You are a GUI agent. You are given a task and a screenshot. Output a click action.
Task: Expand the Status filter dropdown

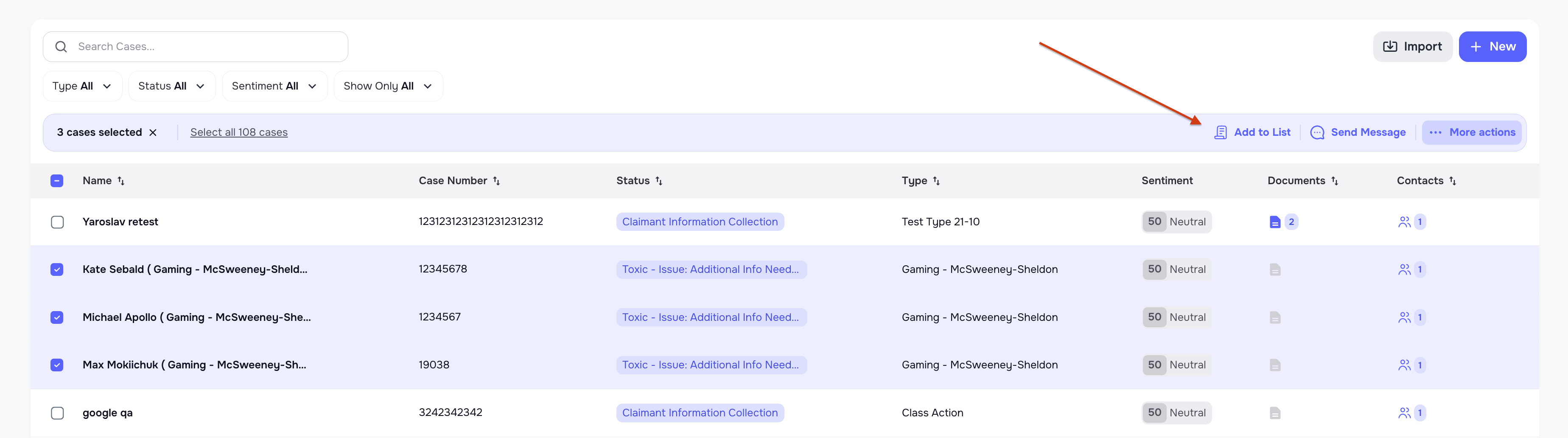[x=172, y=86]
